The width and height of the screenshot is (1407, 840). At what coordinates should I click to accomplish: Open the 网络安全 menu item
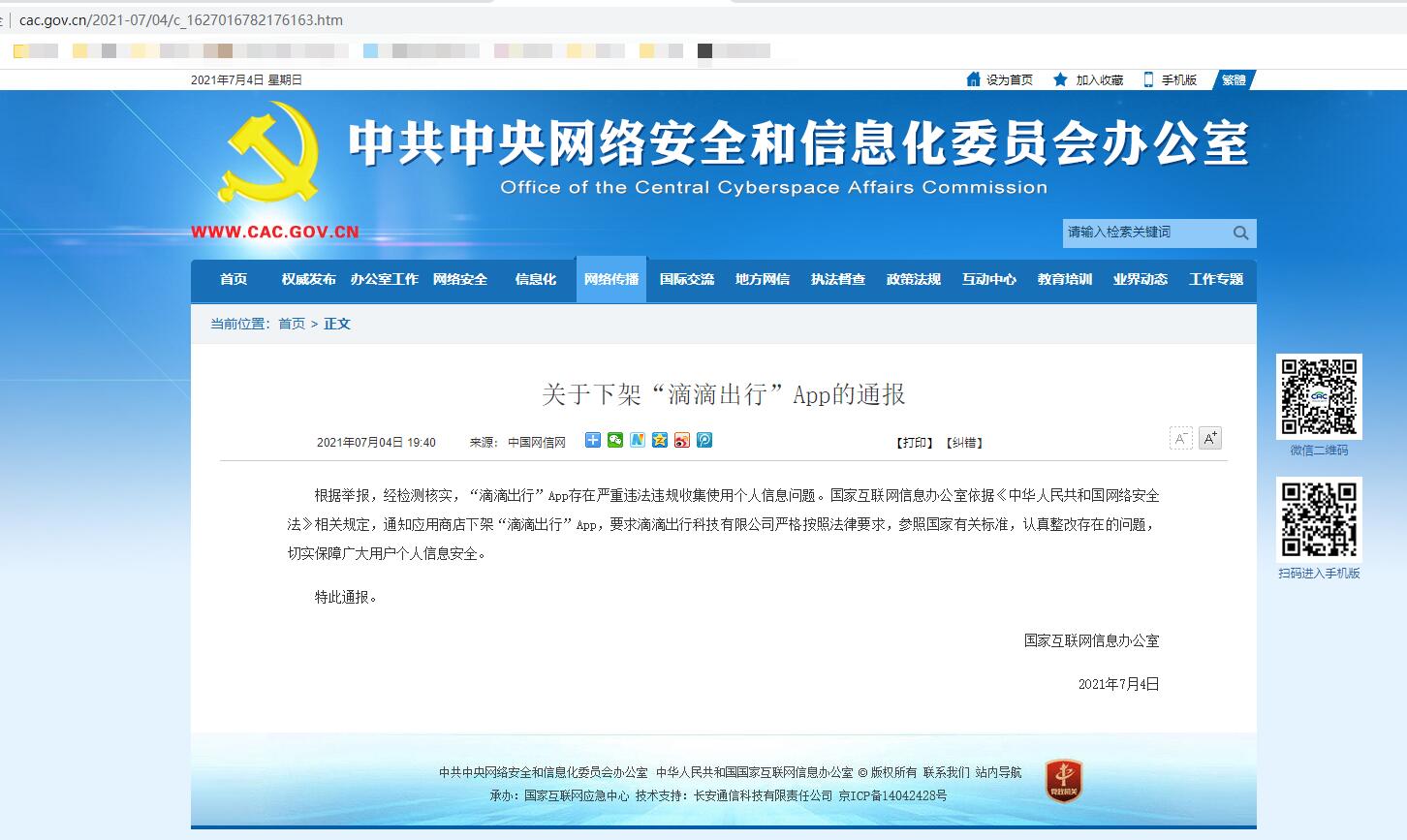point(460,279)
